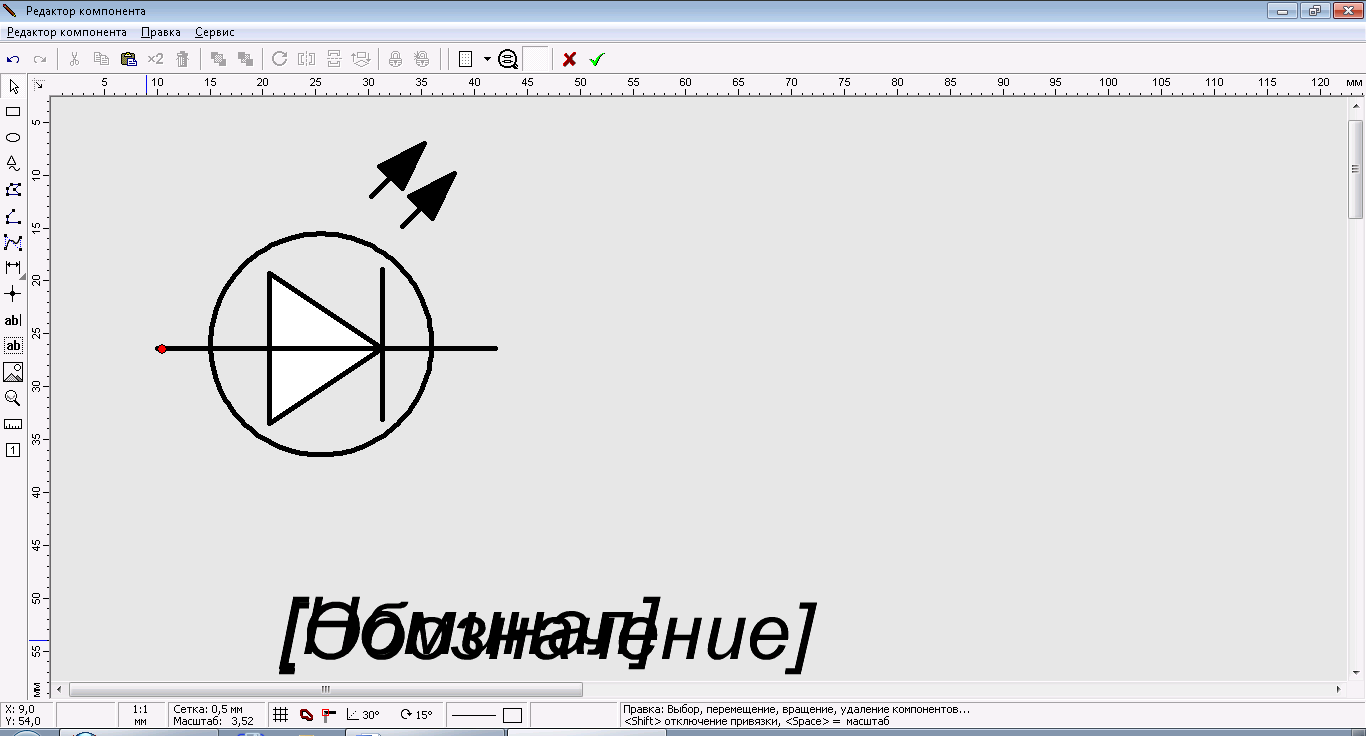
Task: Click the zoom magnifier toolbar icon
Action: coord(508,59)
